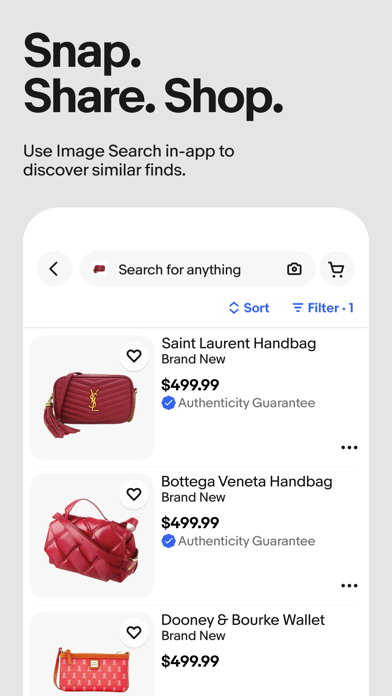Open more options for Saint Laurent Handbag
This screenshot has height=696, width=392.
[x=349, y=447]
